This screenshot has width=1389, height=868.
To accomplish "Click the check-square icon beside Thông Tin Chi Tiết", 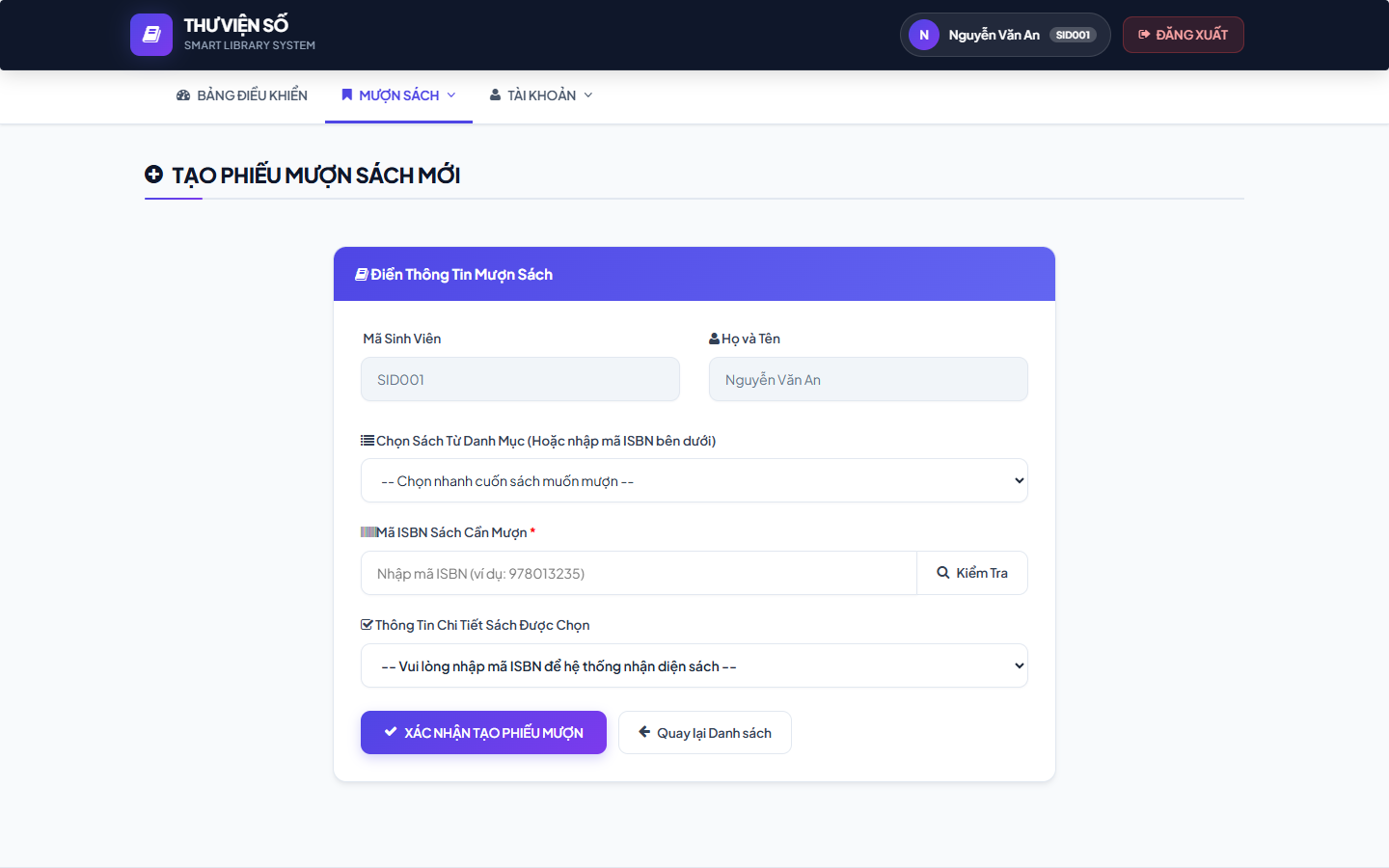I will pos(367,625).
